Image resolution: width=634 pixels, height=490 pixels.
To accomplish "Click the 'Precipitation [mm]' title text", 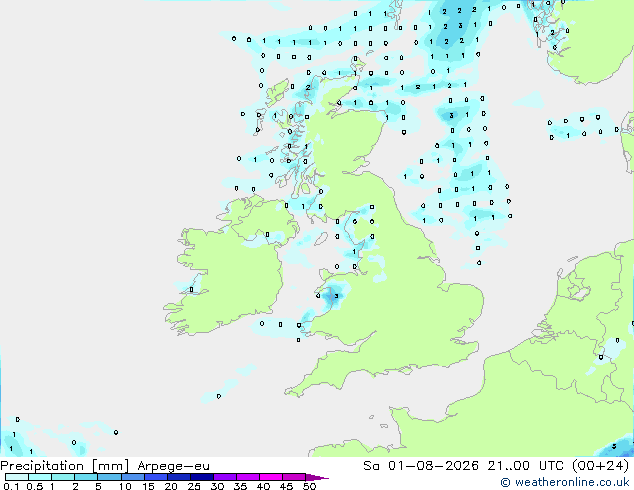I will (x=64, y=466).
